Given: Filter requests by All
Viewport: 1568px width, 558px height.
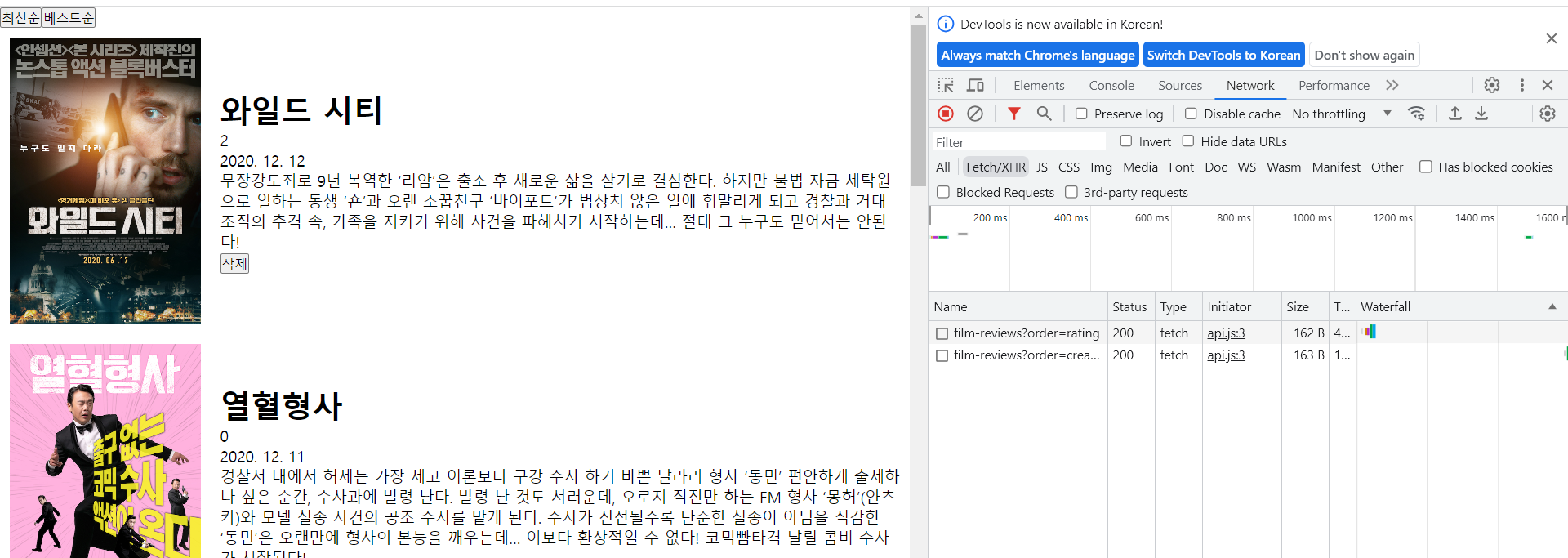Looking at the screenshot, I should [943, 167].
